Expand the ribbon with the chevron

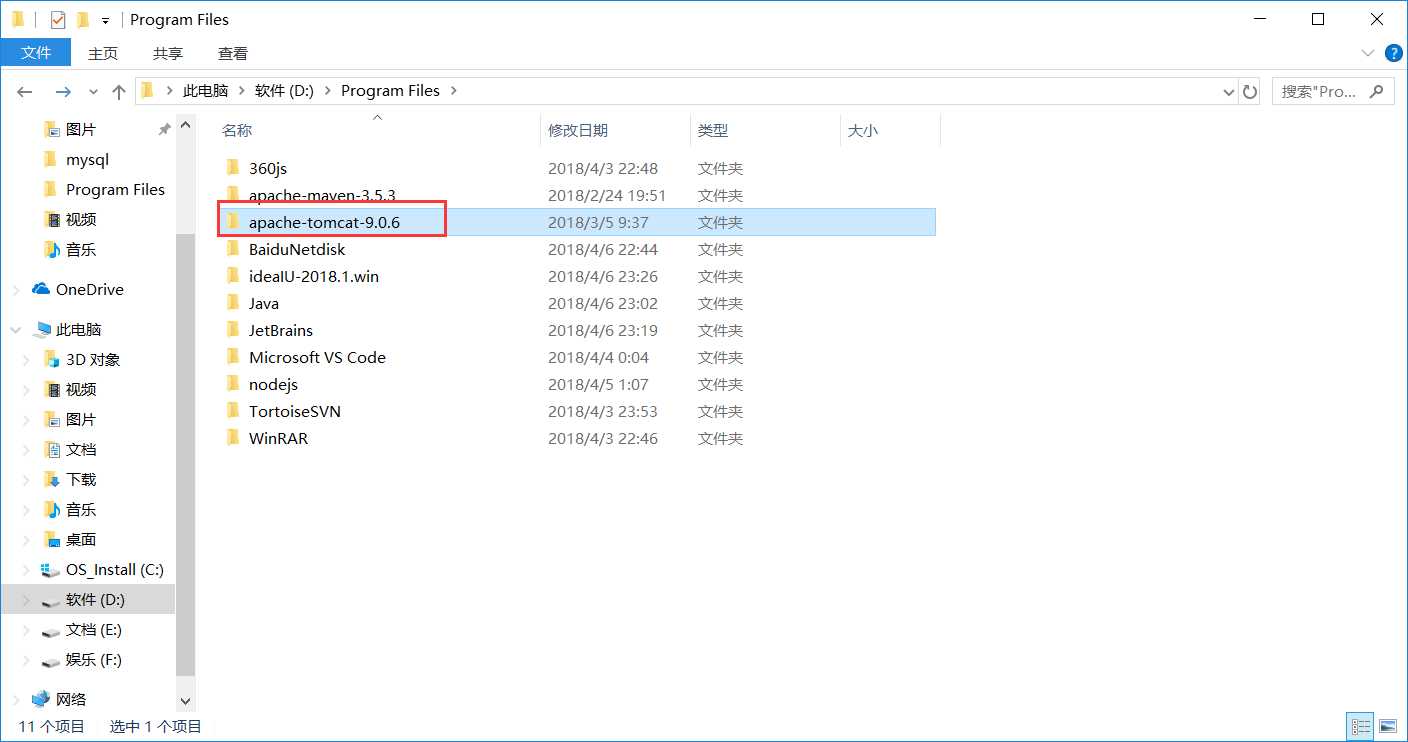[1368, 53]
